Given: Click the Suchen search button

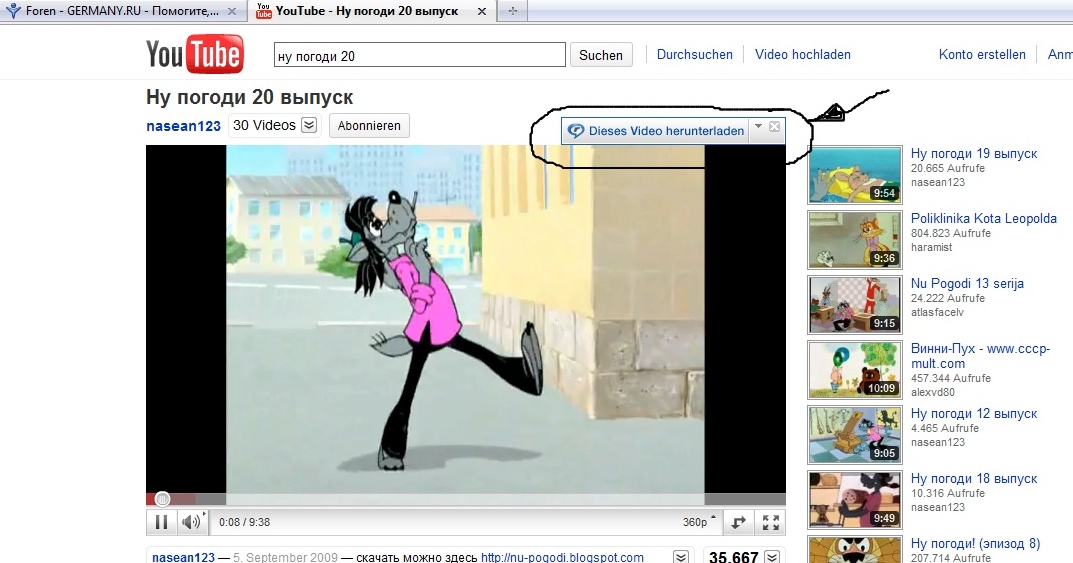Looking at the screenshot, I should click(x=601, y=55).
